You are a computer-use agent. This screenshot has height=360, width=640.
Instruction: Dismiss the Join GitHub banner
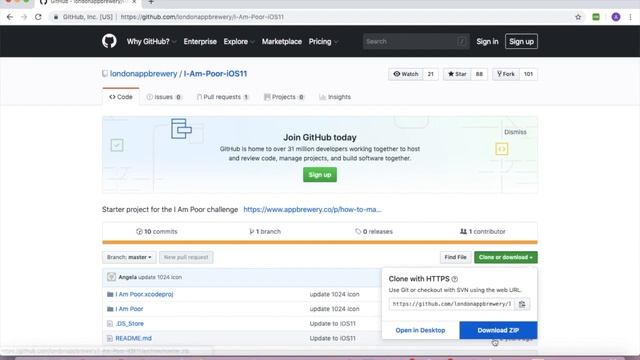pyautogui.click(x=515, y=132)
